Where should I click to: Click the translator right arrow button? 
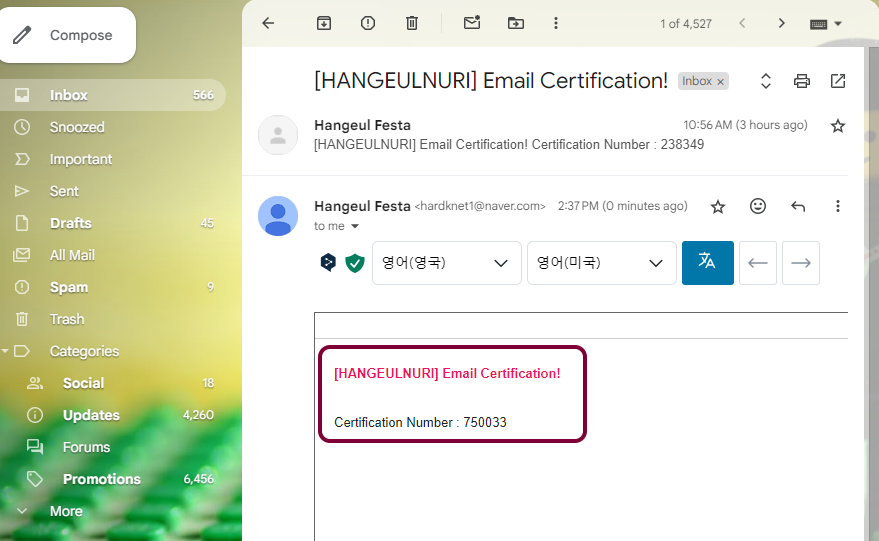click(x=801, y=263)
